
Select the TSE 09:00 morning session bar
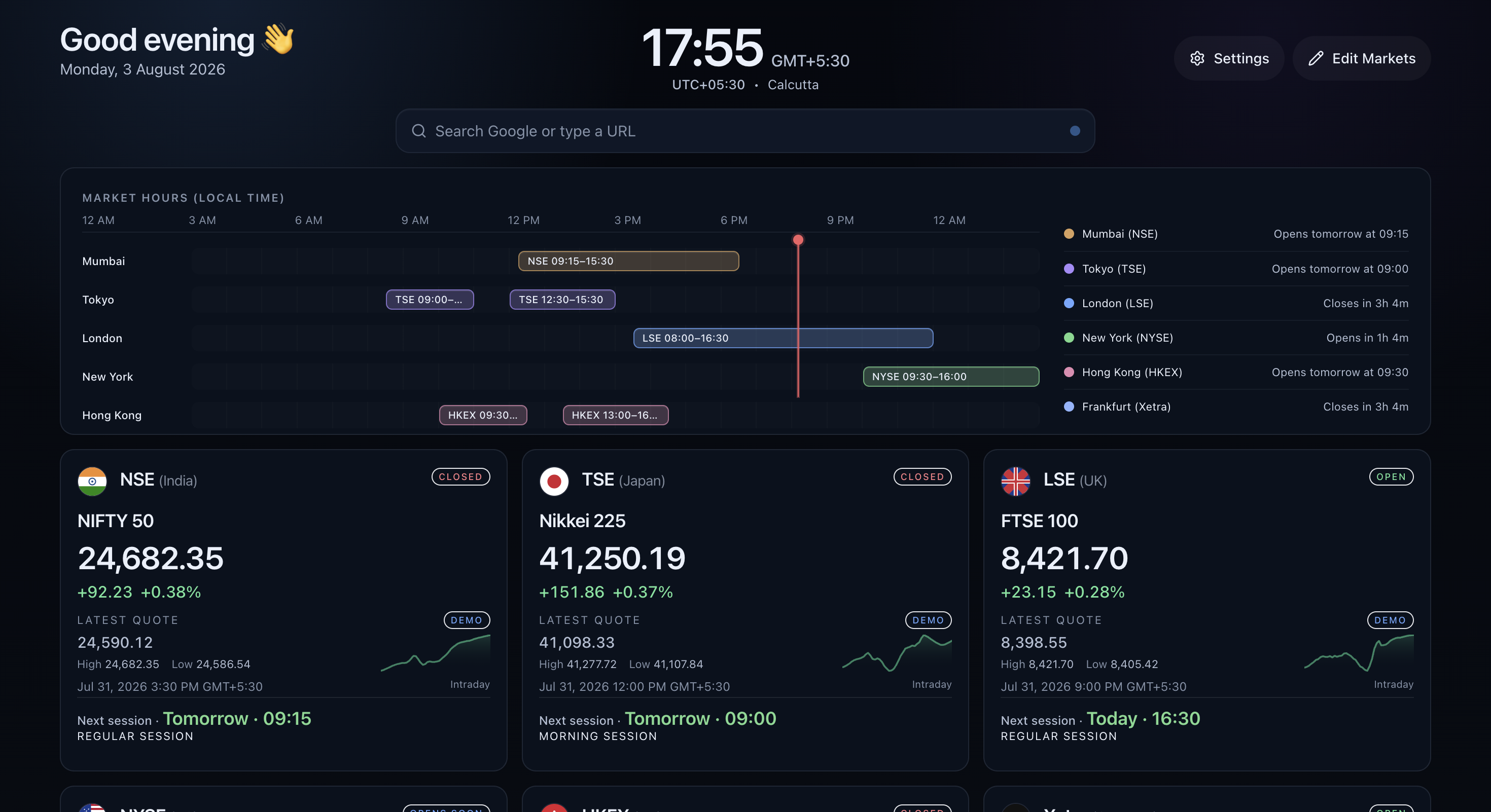pos(430,300)
